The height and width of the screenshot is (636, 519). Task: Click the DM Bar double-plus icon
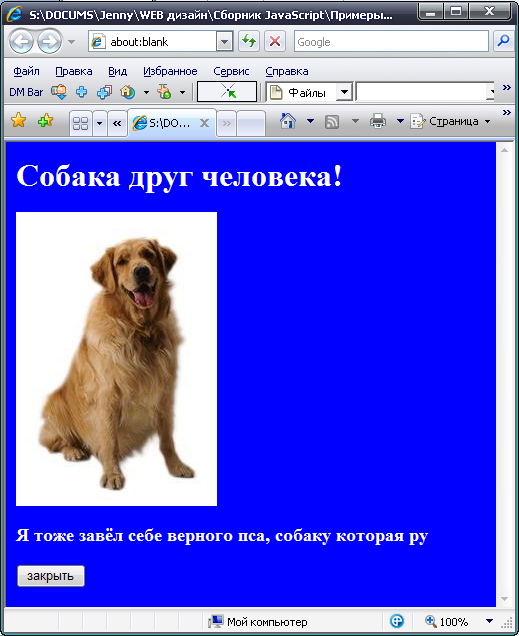point(104,92)
